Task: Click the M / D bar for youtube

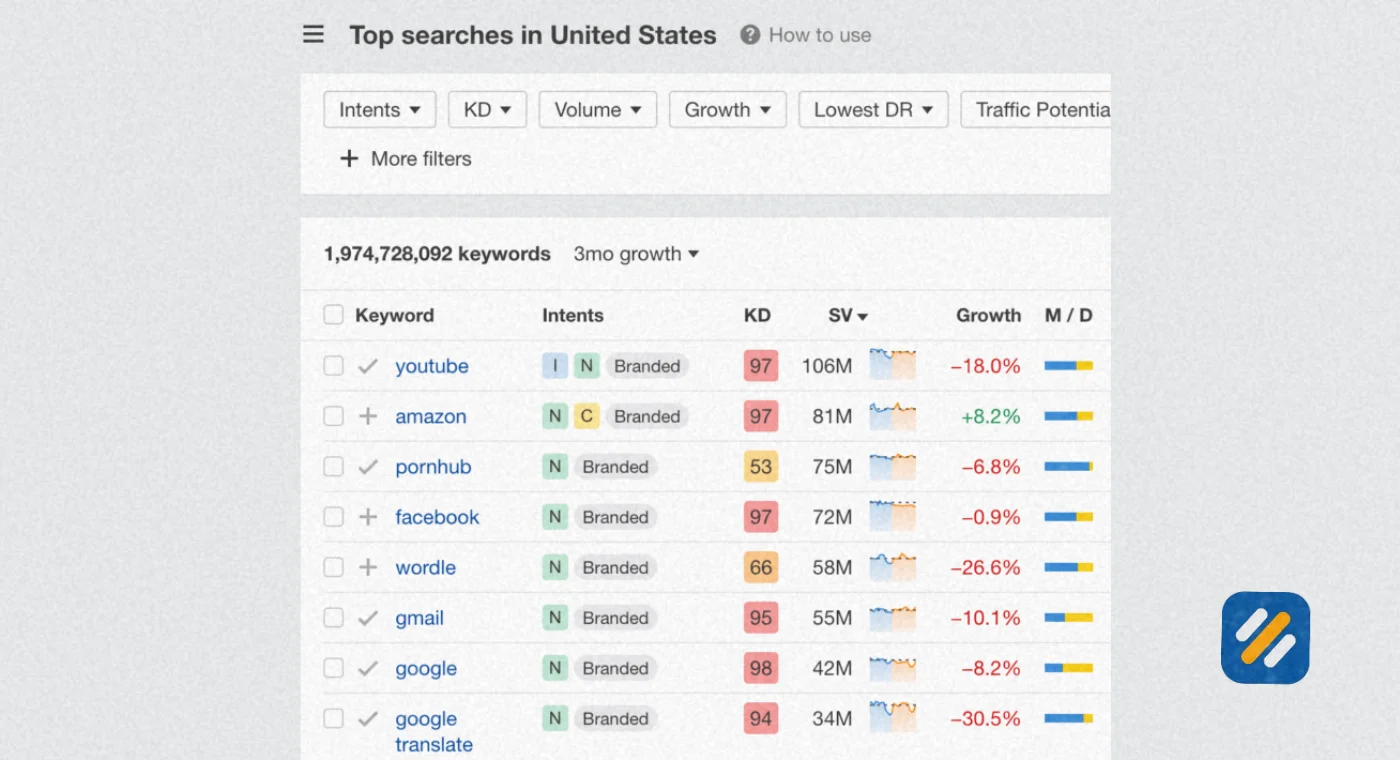Action: 1069,366
